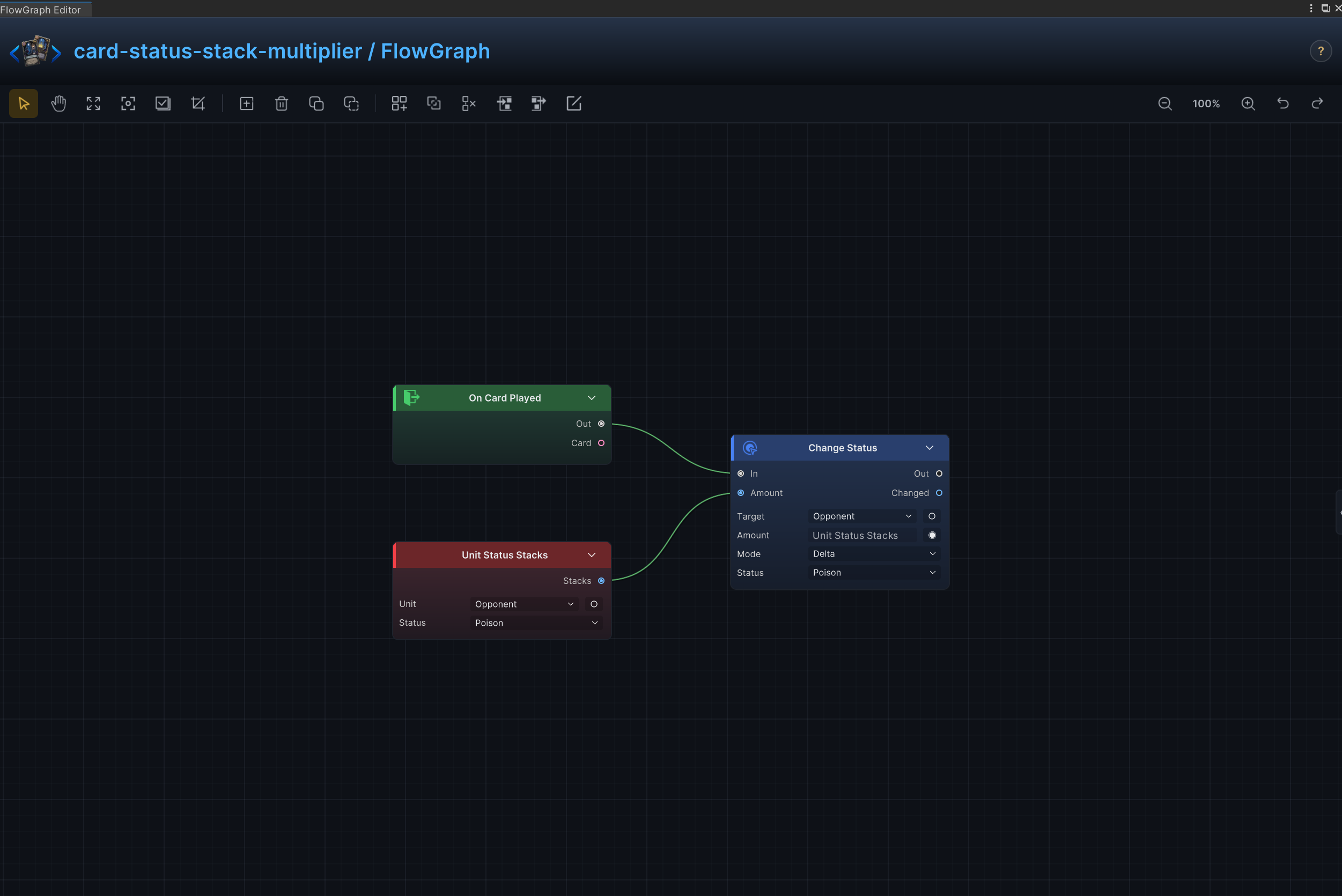Undo the last action
Image resolution: width=1342 pixels, height=896 pixels.
coord(1283,103)
